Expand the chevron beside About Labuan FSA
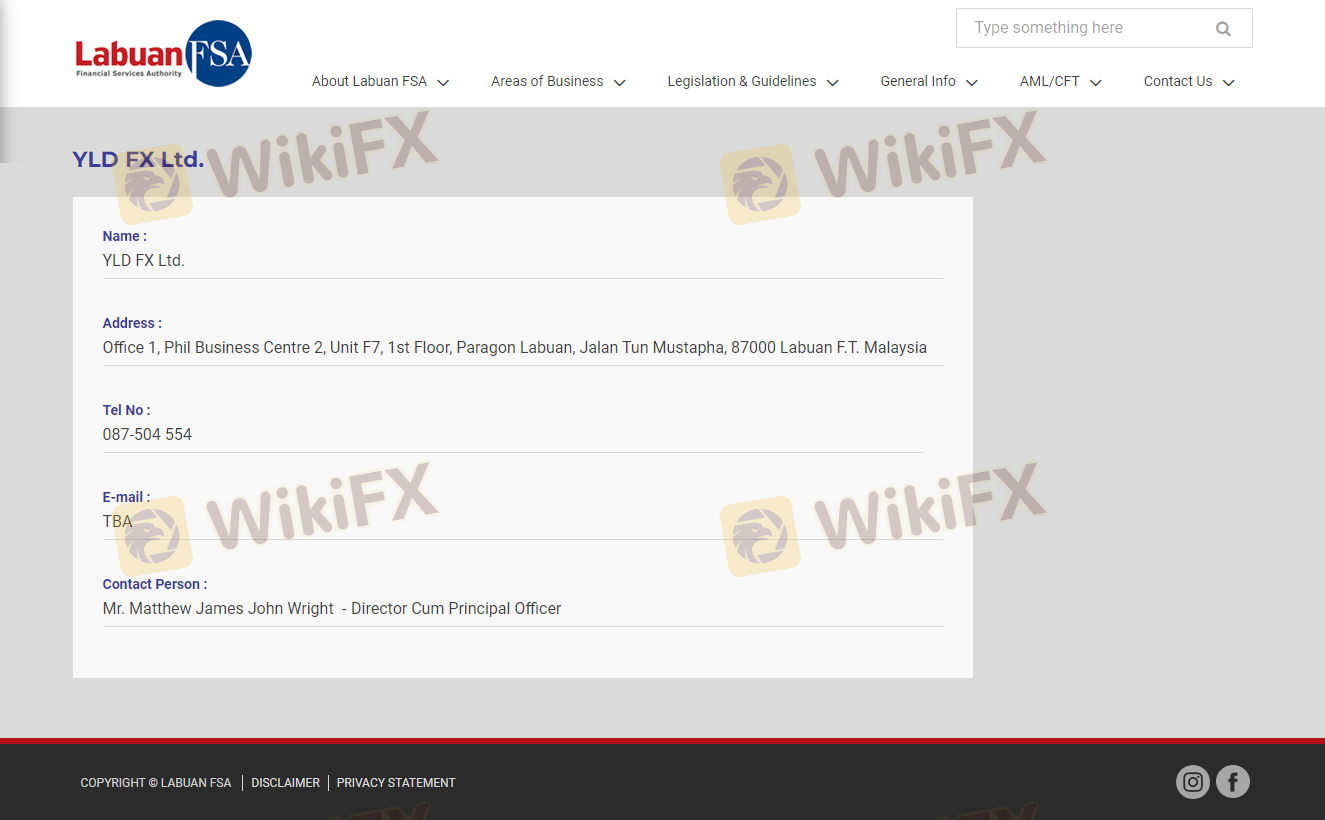Viewport: 1325px width, 820px height. tap(443, 83)
